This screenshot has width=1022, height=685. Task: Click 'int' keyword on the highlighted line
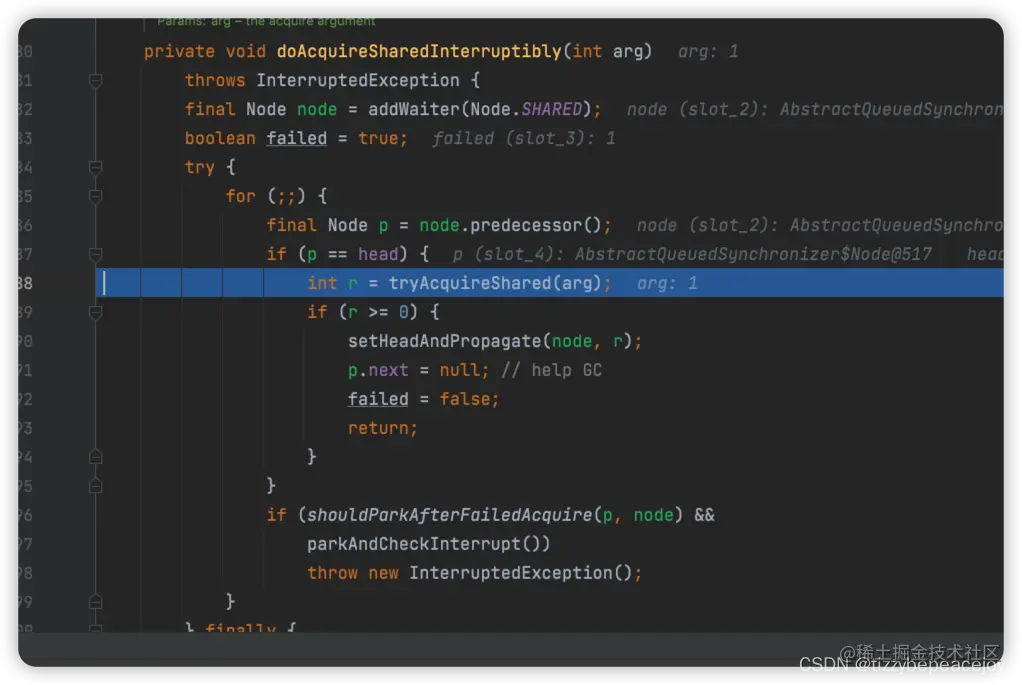(x=322, y=284)
